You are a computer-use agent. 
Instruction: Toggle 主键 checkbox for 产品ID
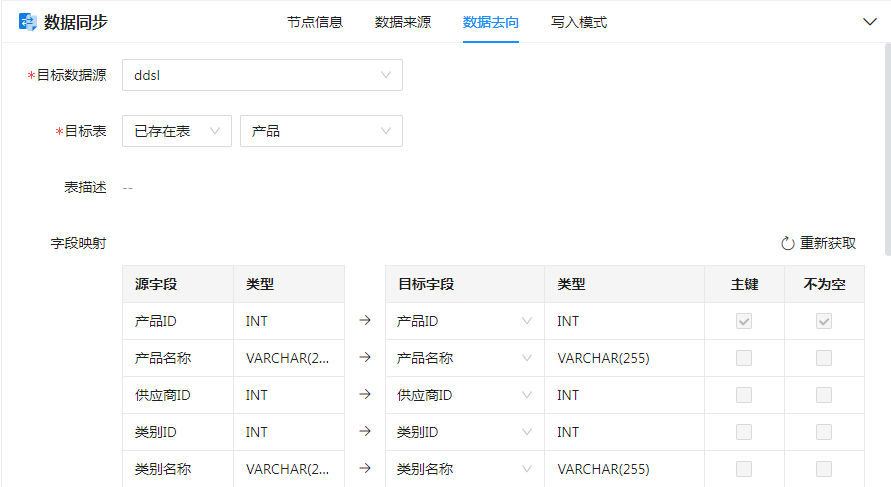coord(744,321)
